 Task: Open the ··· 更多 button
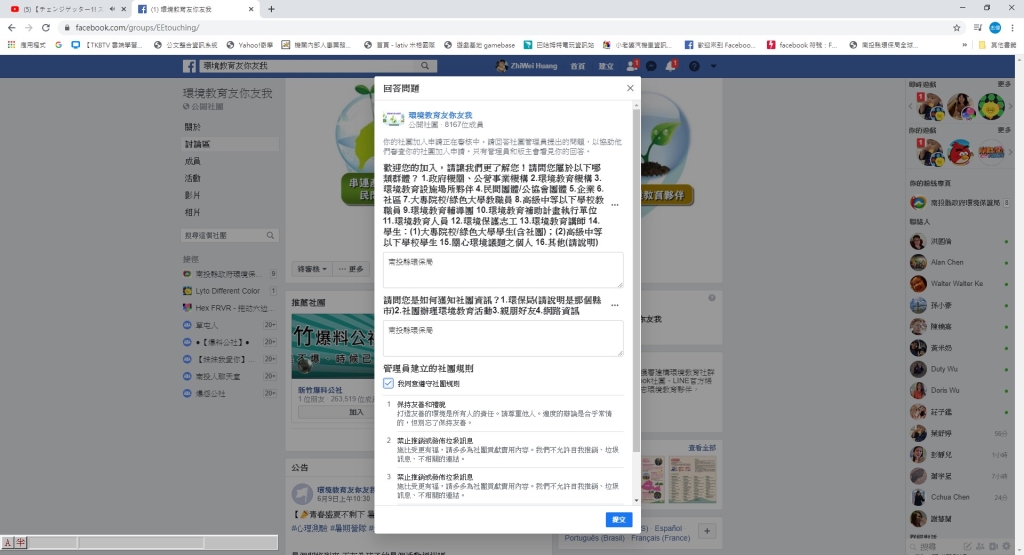pos(351,269)
